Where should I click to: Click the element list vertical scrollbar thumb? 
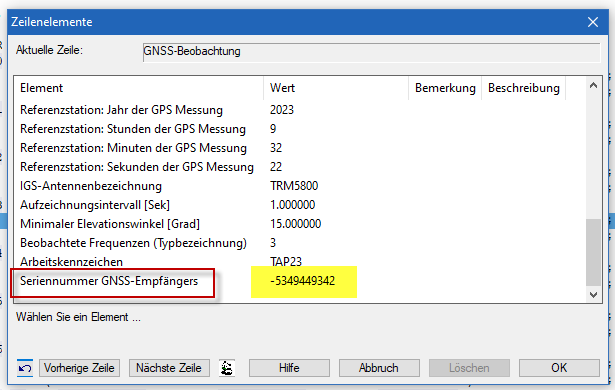point(593,252)
